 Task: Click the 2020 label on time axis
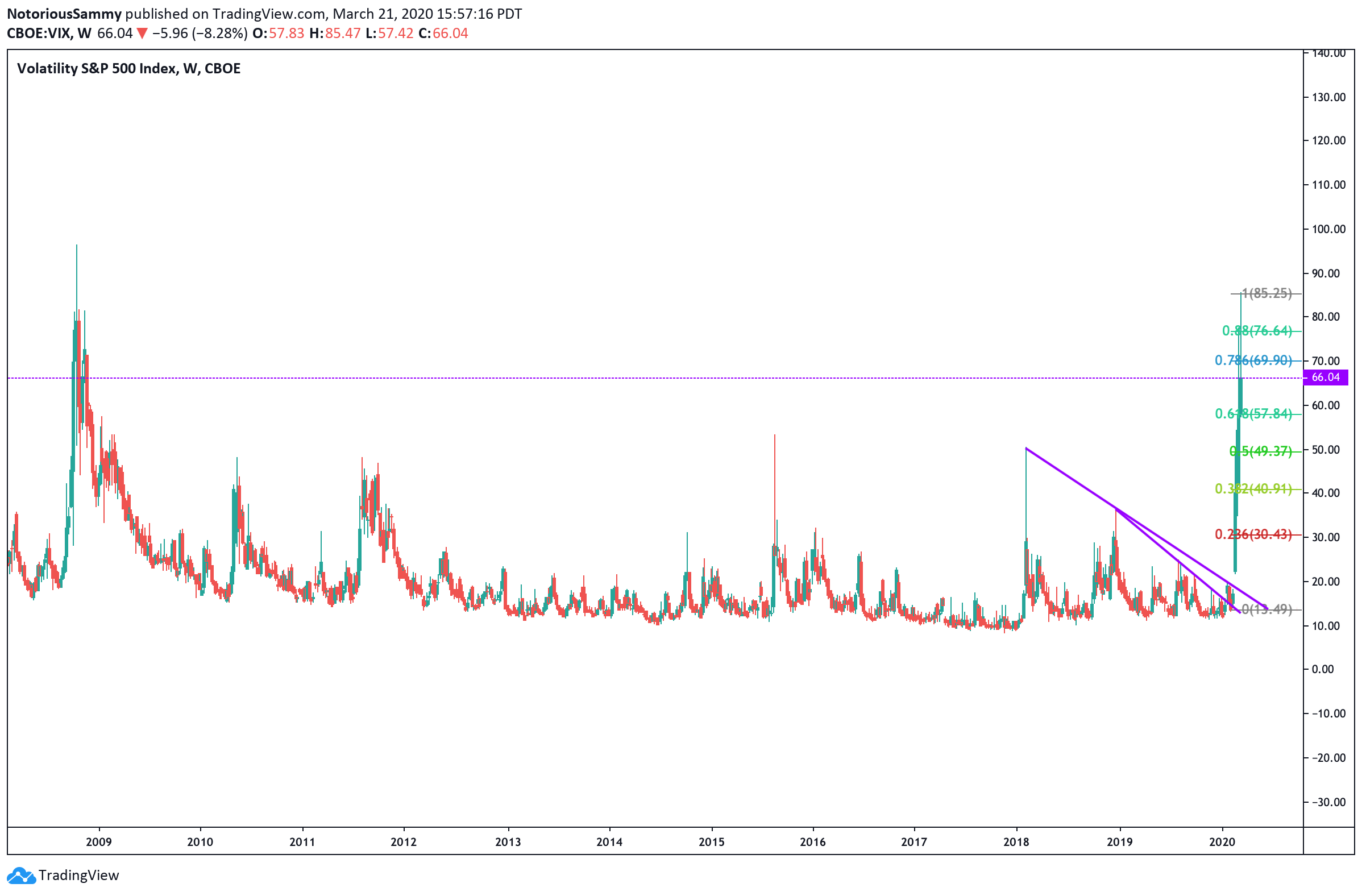pyautogui.click(x=1222, y=842)
